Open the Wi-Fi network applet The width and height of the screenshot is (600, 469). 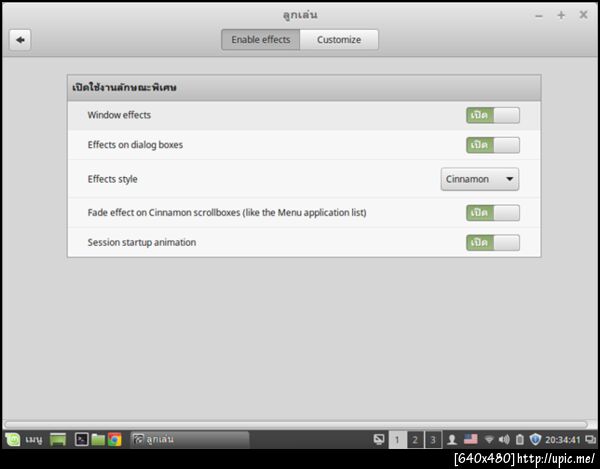coord(489,440)
